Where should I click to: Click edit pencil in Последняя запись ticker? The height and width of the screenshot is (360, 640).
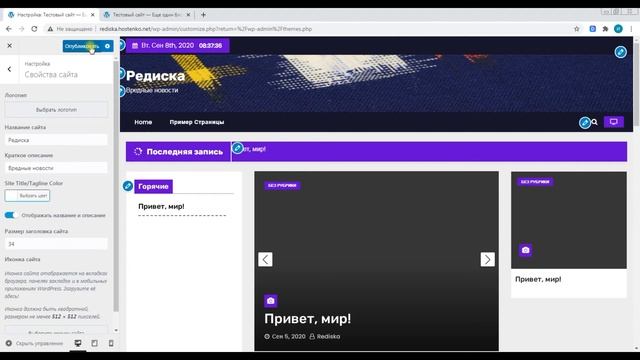click(237, 148)
